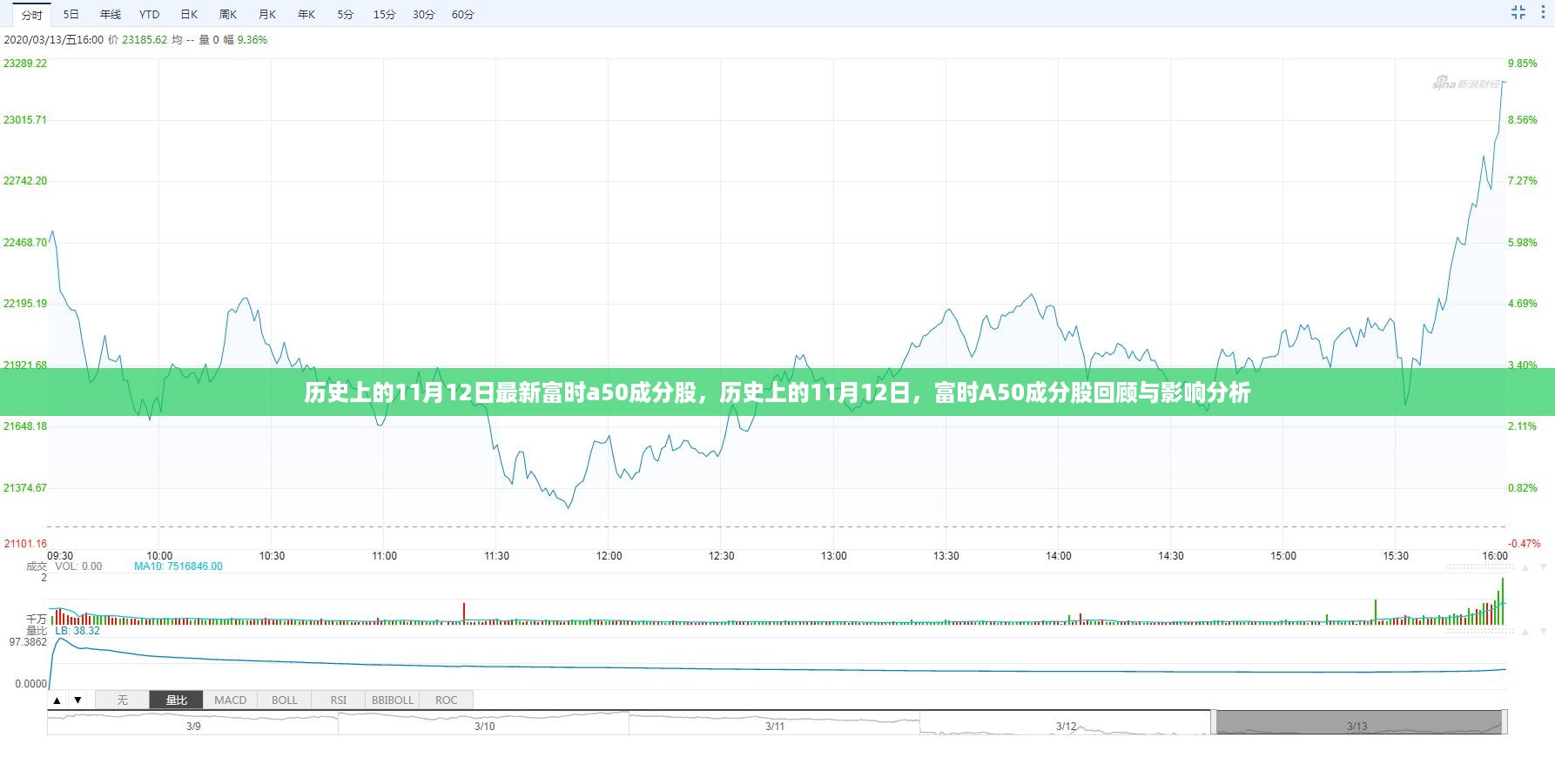The image size is (1555, 784).
Task: Show the ROC indicator
Action: coord(447,700)
